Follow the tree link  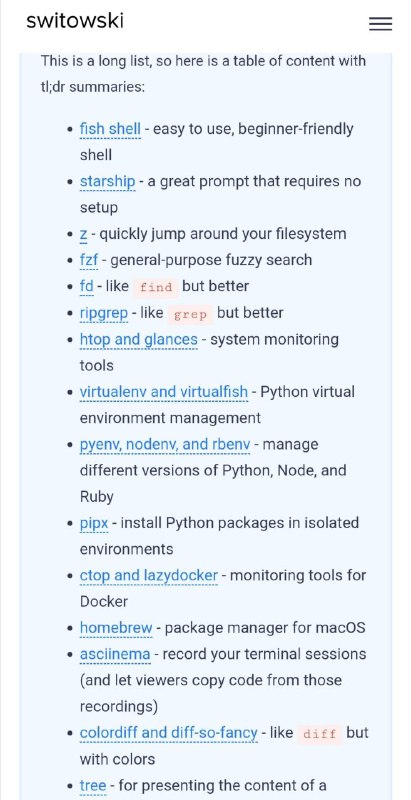coord(93,786)
